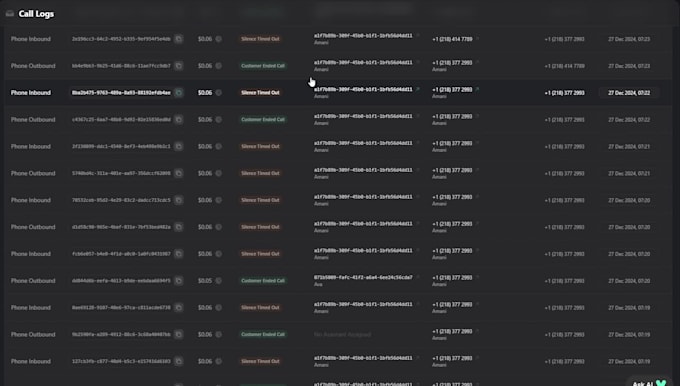Click Customer Ended Call badge for call 9b2598fa
Screen dimensions: 680x386
pyautogui.click(x=263, y=335)
